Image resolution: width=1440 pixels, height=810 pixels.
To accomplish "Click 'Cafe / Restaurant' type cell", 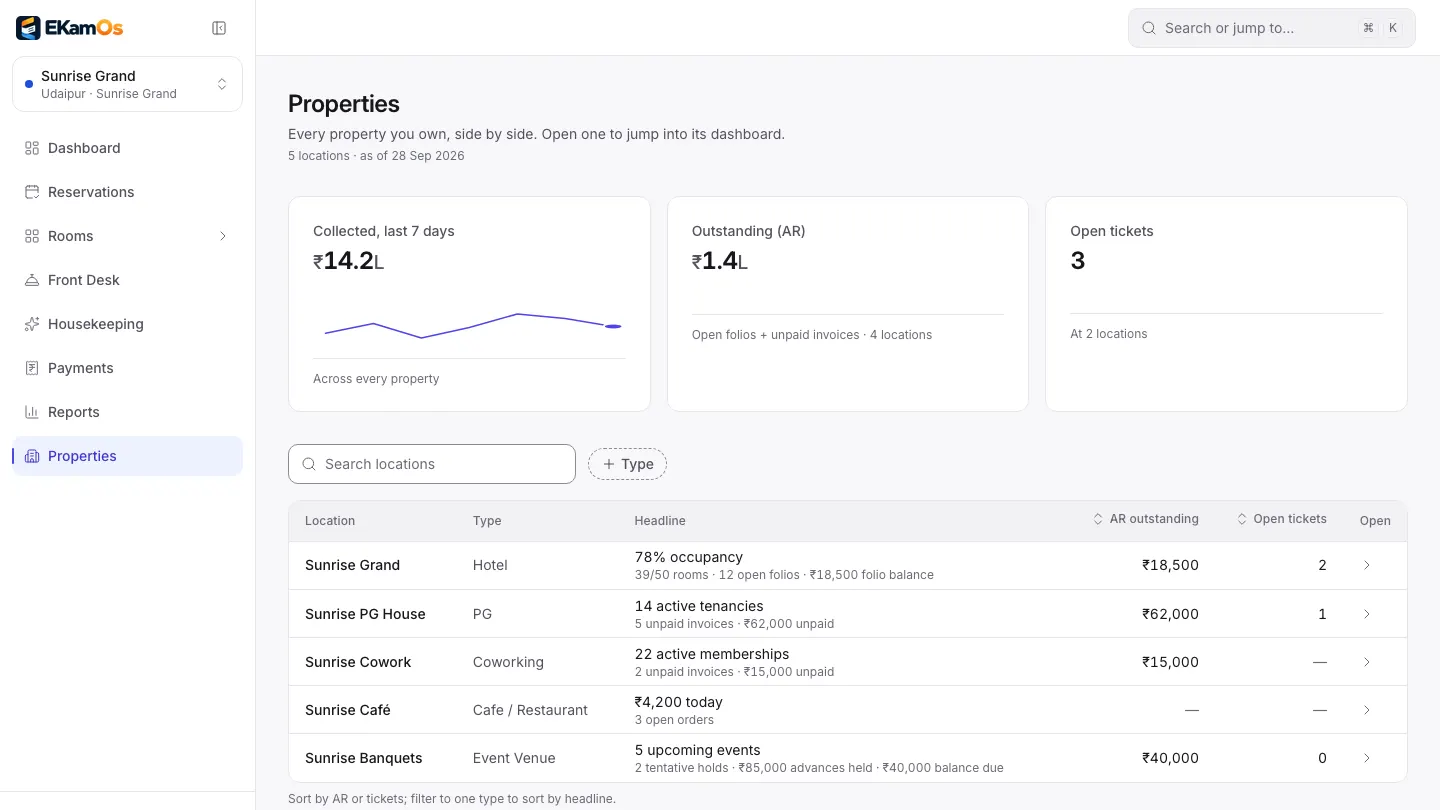I will tap(530, 710).
